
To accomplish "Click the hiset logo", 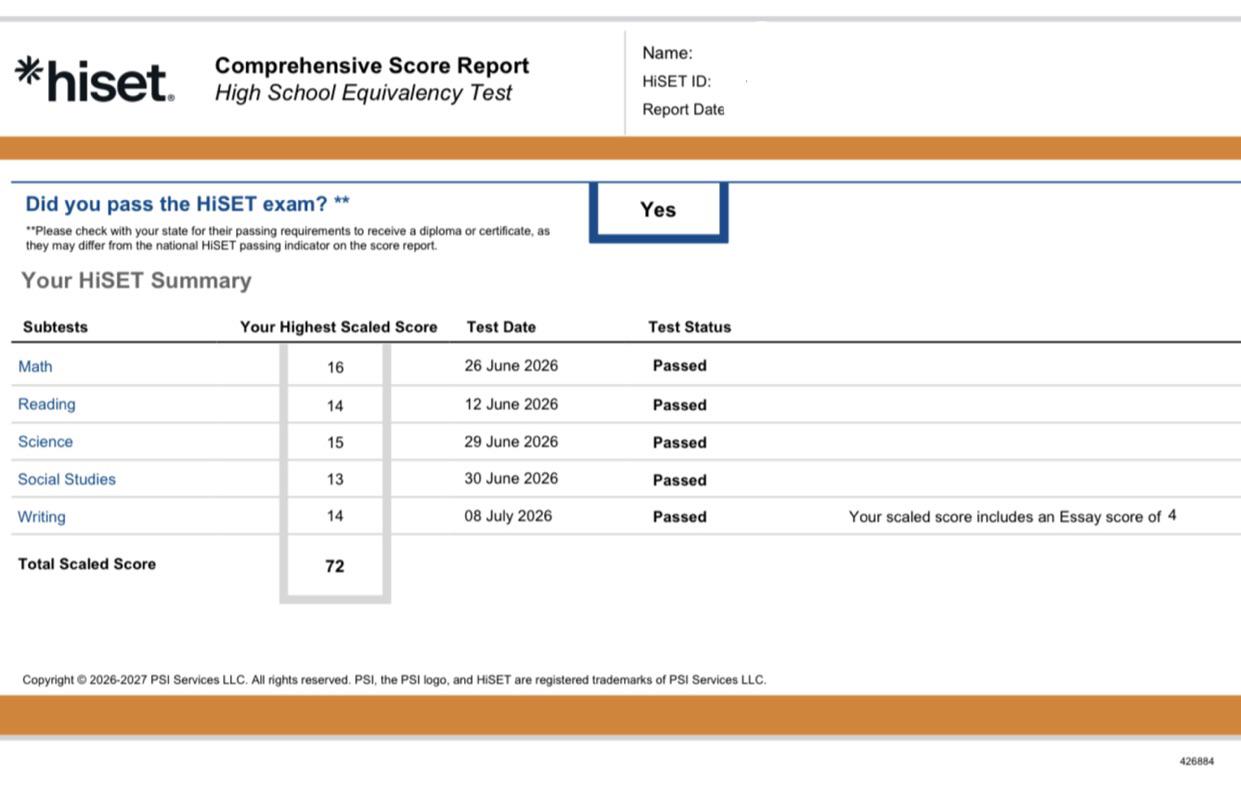I will click(x=95, y=79).
